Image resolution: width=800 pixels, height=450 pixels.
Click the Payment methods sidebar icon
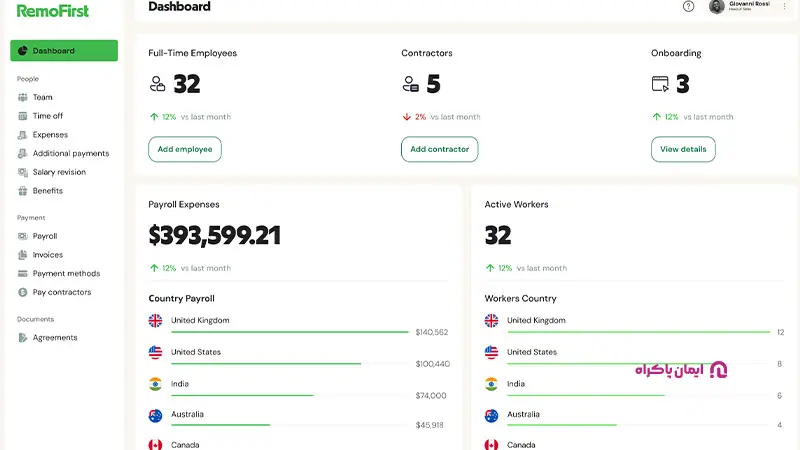(23, 274)
